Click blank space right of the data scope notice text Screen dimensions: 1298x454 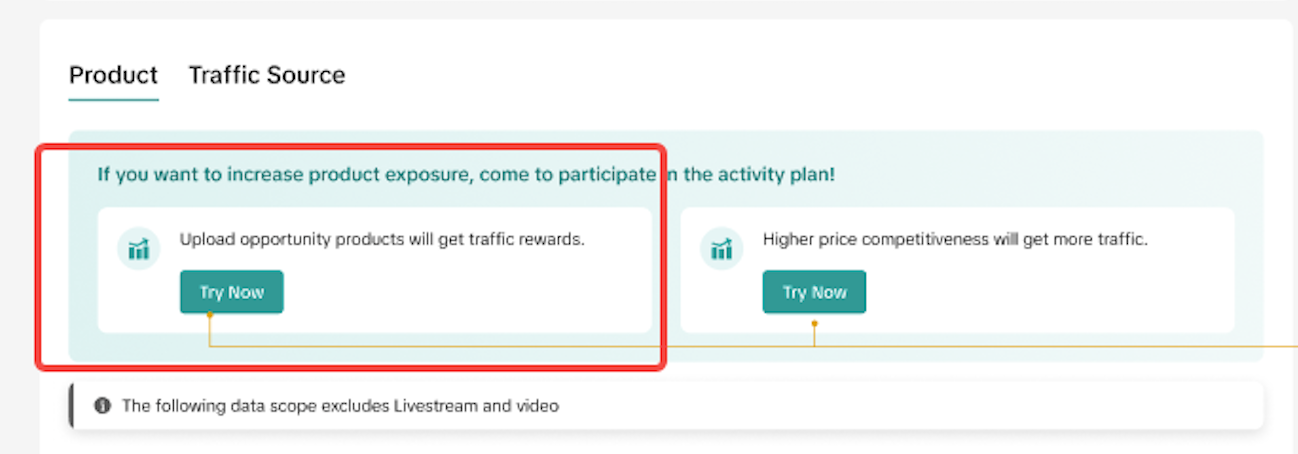point(900,406)
